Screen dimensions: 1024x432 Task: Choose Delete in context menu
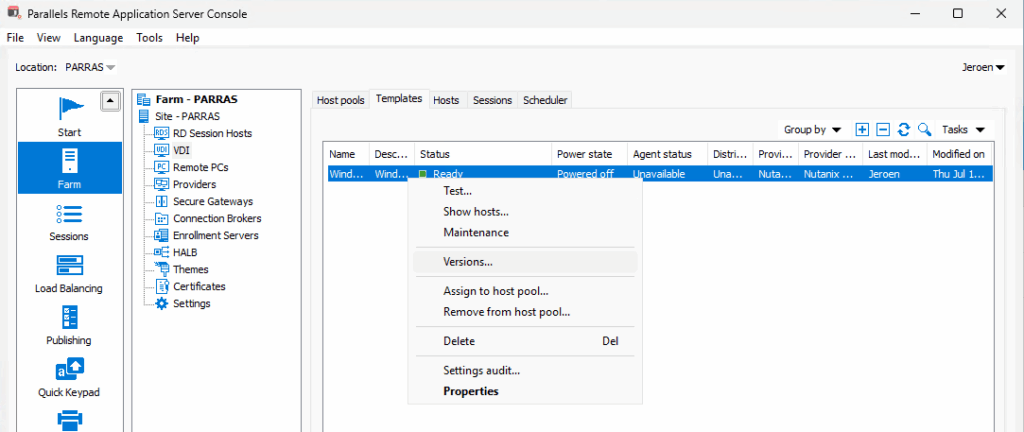point(525,341)
